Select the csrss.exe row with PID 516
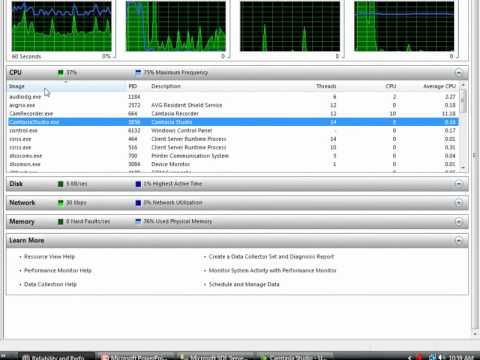 [233, 147]
